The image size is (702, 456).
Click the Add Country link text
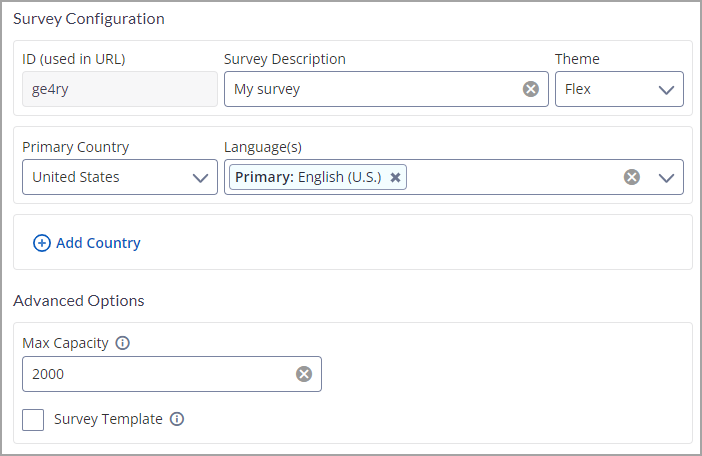98,243
